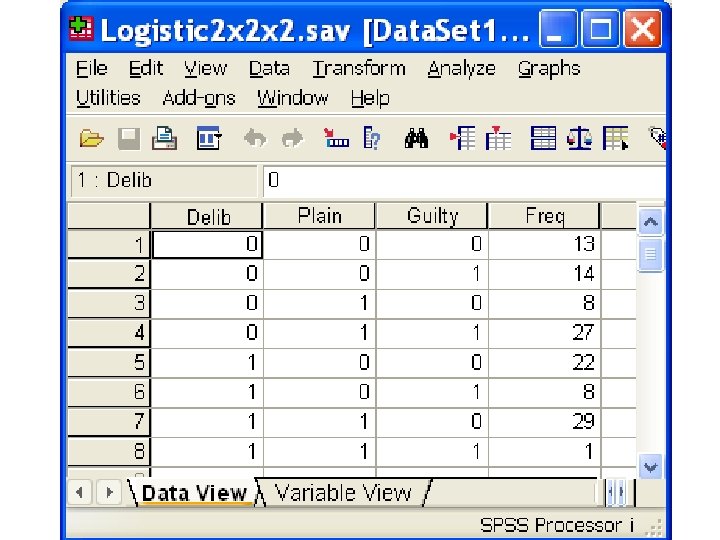This screenshot has height=540, width=720.
Task: Click the Value Labels tag icon
Action: click(x=658, y=138)
